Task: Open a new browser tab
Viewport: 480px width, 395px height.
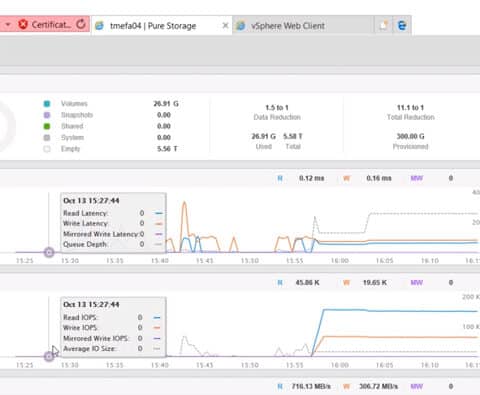Action: pos(383,25)
